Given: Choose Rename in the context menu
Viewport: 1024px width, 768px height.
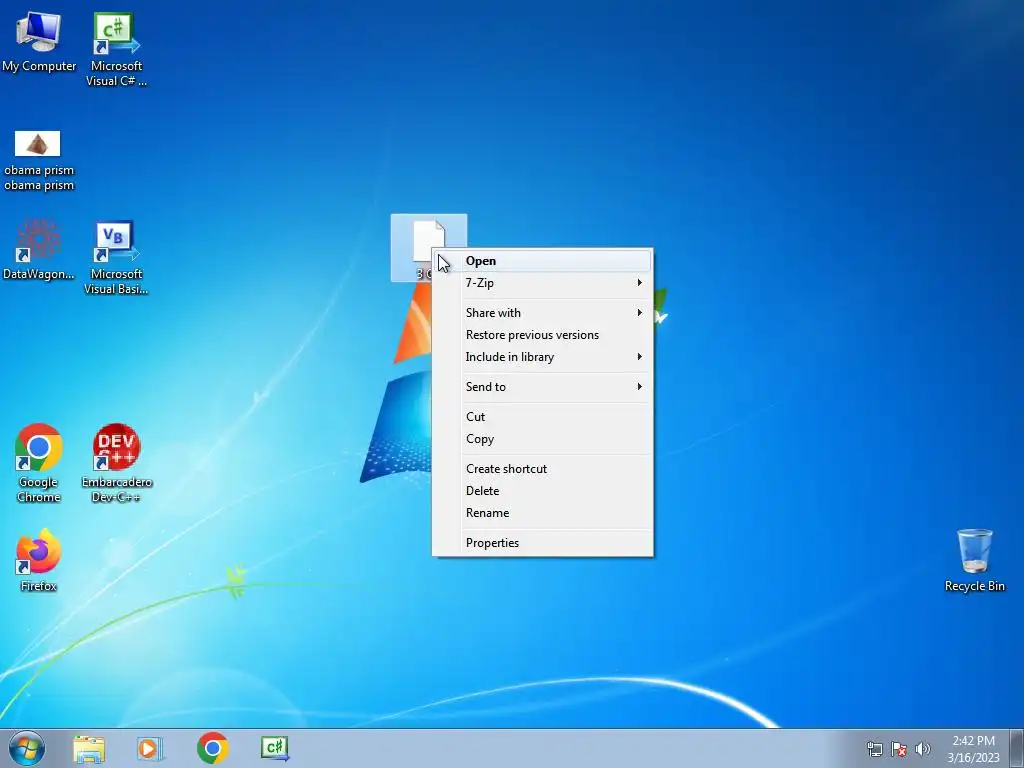Looking at the screenshot, I should (543, 513).
